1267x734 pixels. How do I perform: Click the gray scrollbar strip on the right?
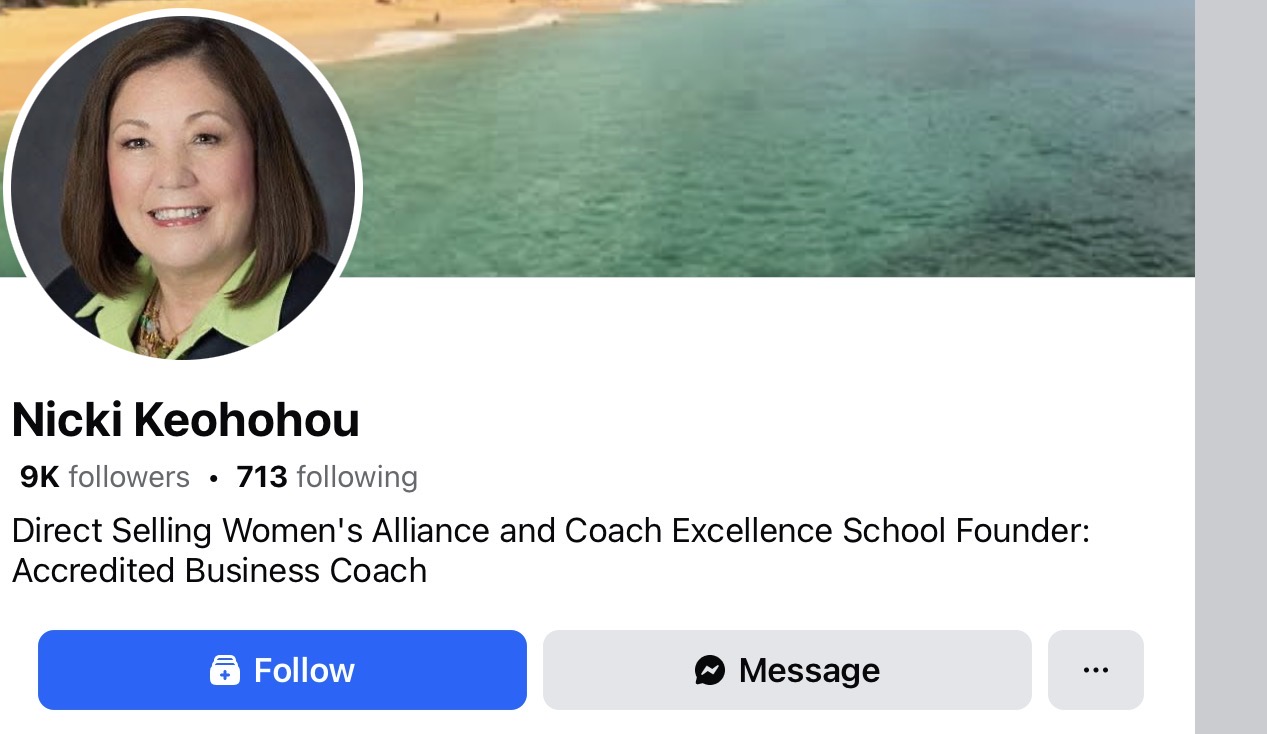[1231, 367]
